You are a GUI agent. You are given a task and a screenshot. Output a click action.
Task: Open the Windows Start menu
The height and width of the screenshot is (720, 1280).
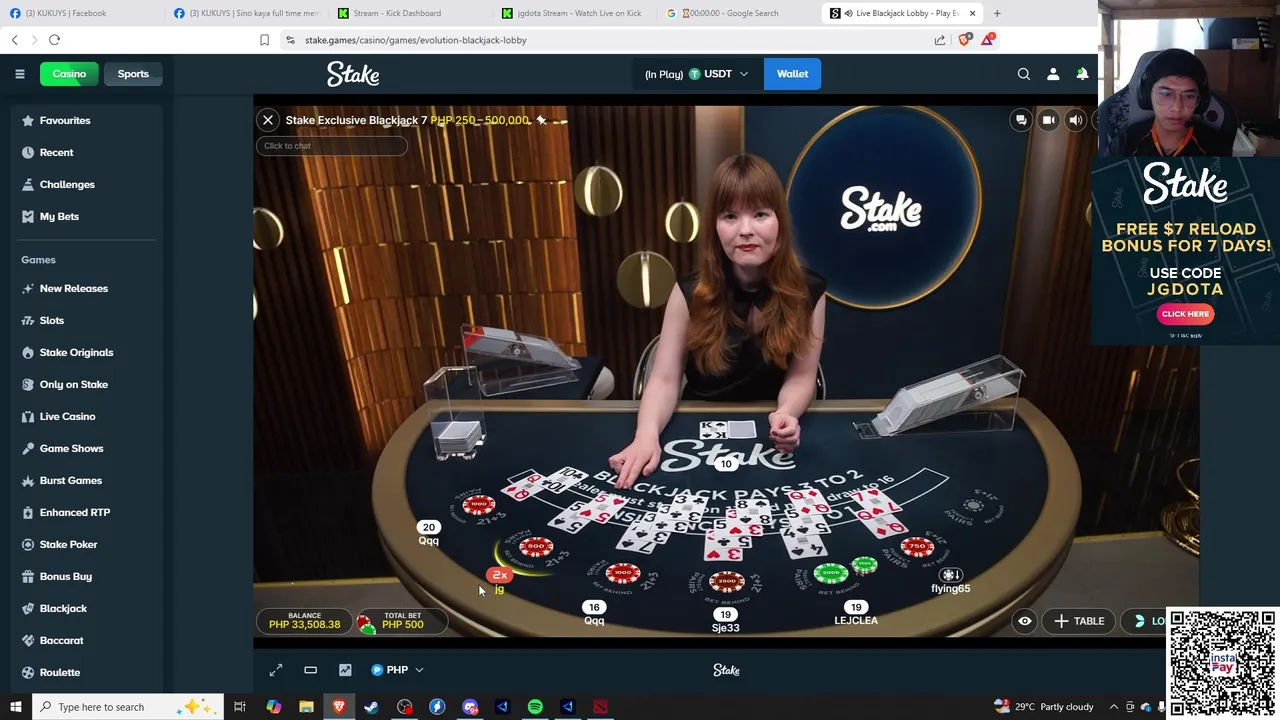(x=15, y=707)
